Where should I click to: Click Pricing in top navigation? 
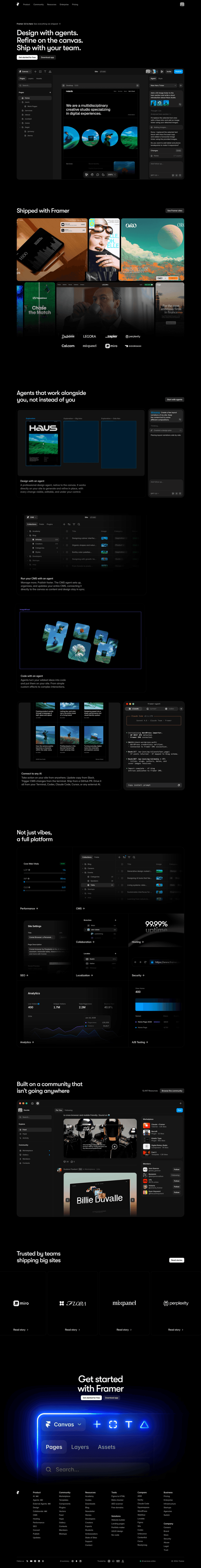click(75, 4)
